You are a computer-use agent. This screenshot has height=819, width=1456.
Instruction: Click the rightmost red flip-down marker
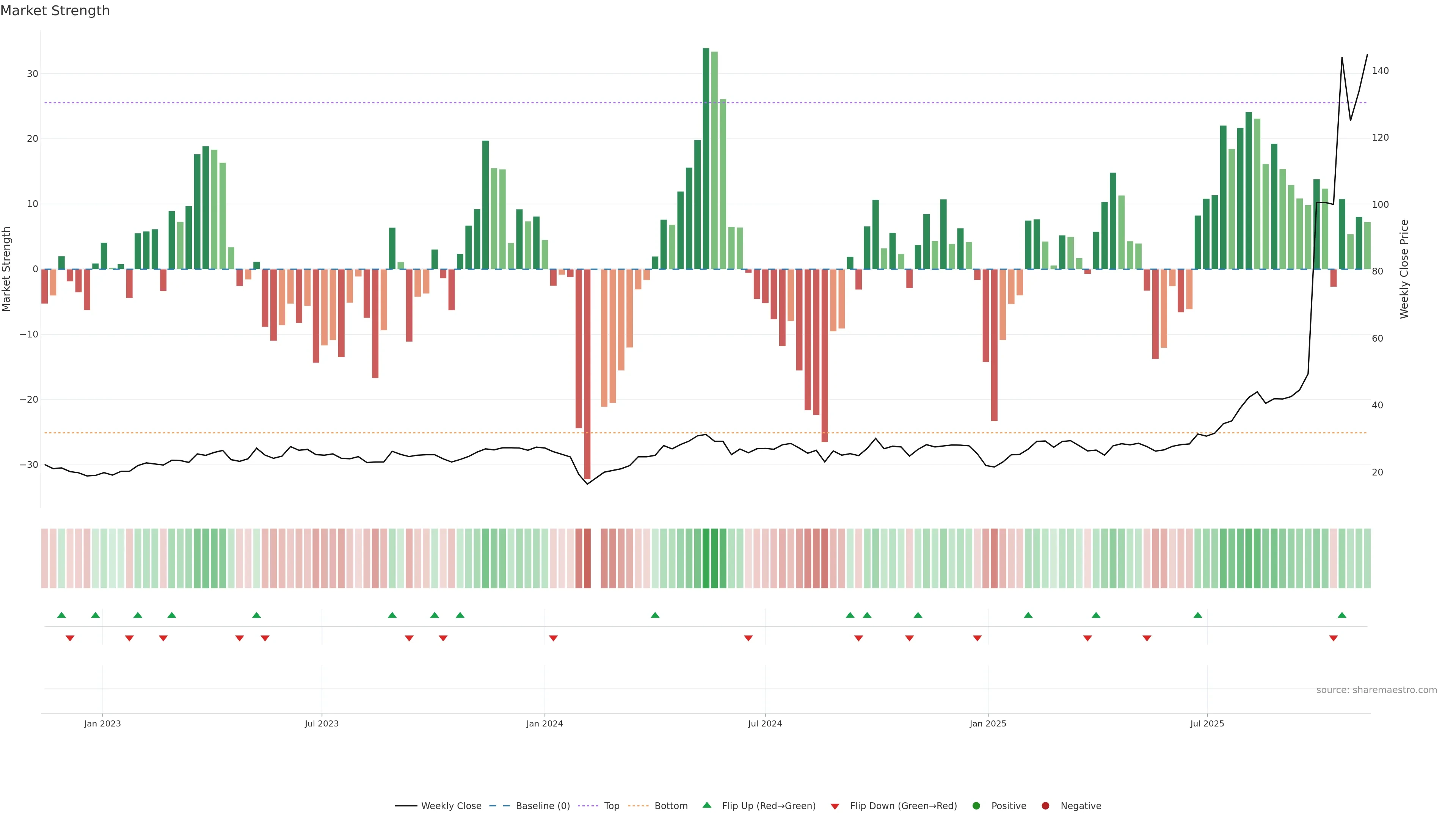point(1334,638)
